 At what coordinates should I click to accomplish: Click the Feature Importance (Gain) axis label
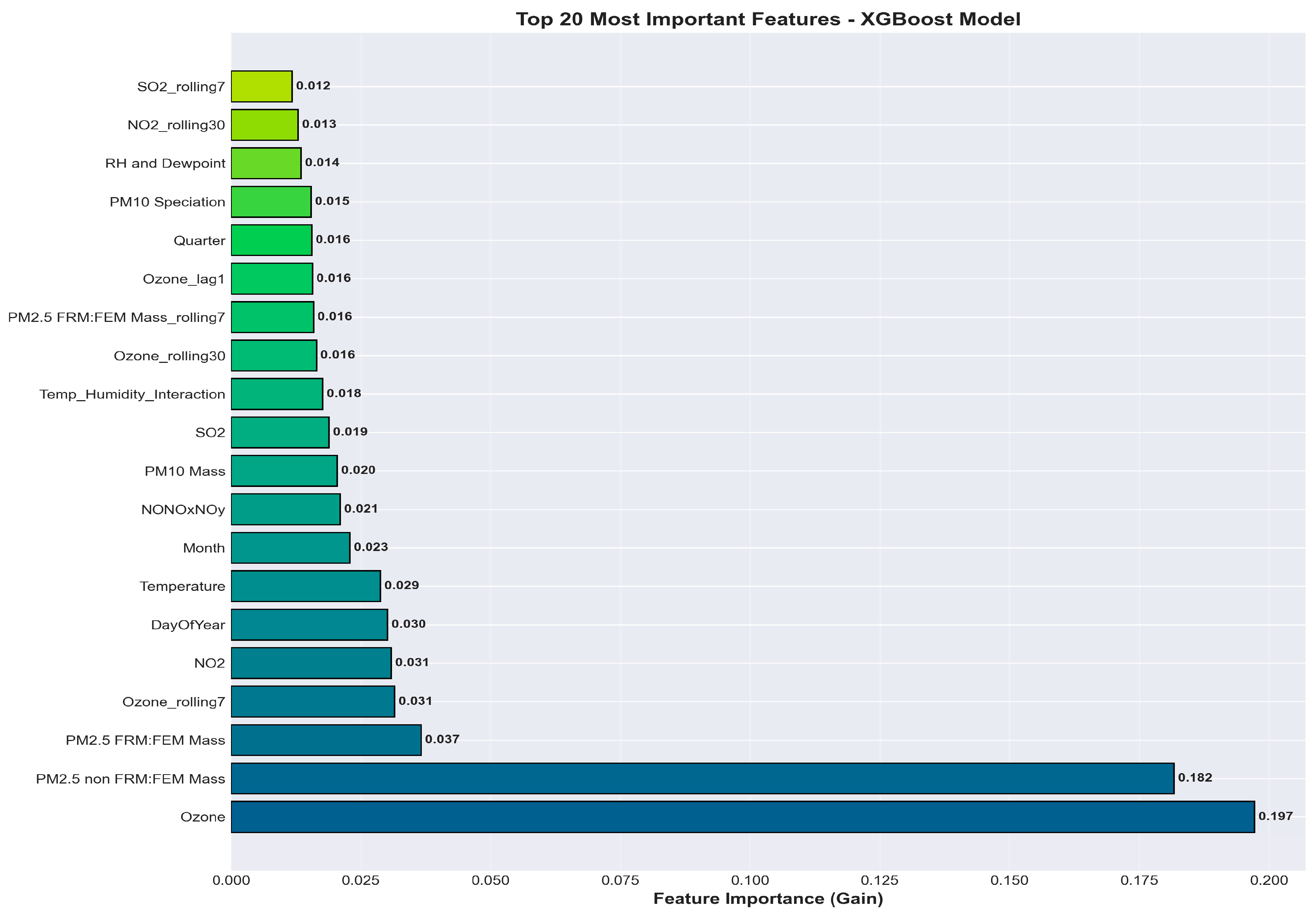click(x=768, y=899)
